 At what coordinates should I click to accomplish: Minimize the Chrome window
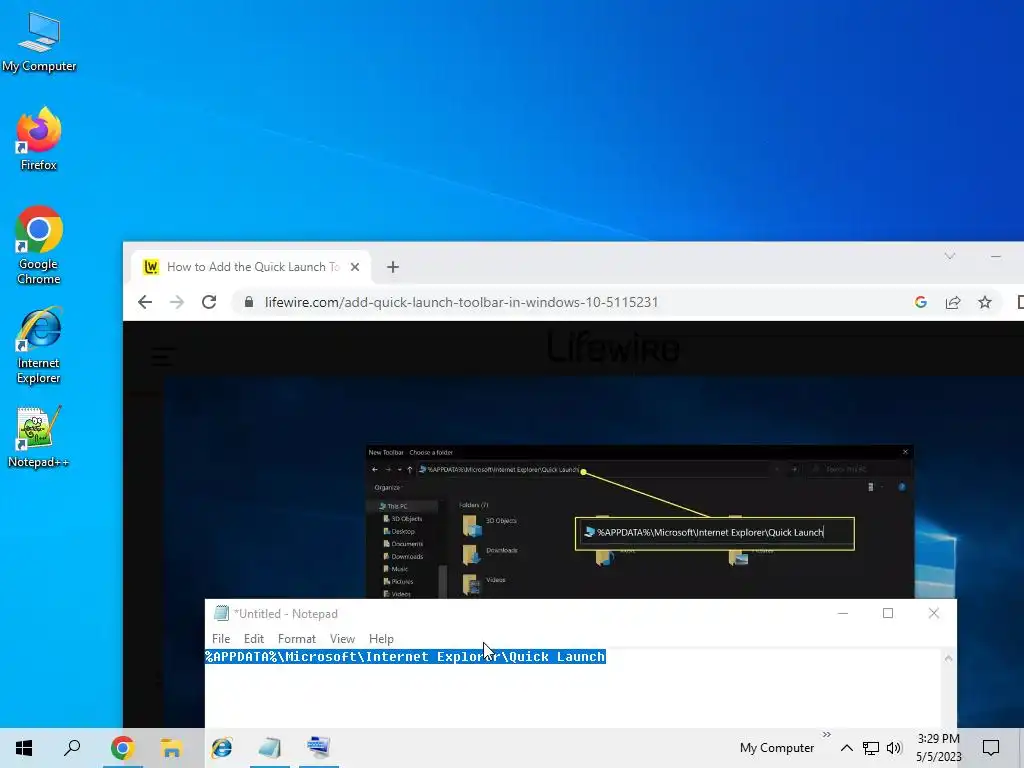point(995,257)
